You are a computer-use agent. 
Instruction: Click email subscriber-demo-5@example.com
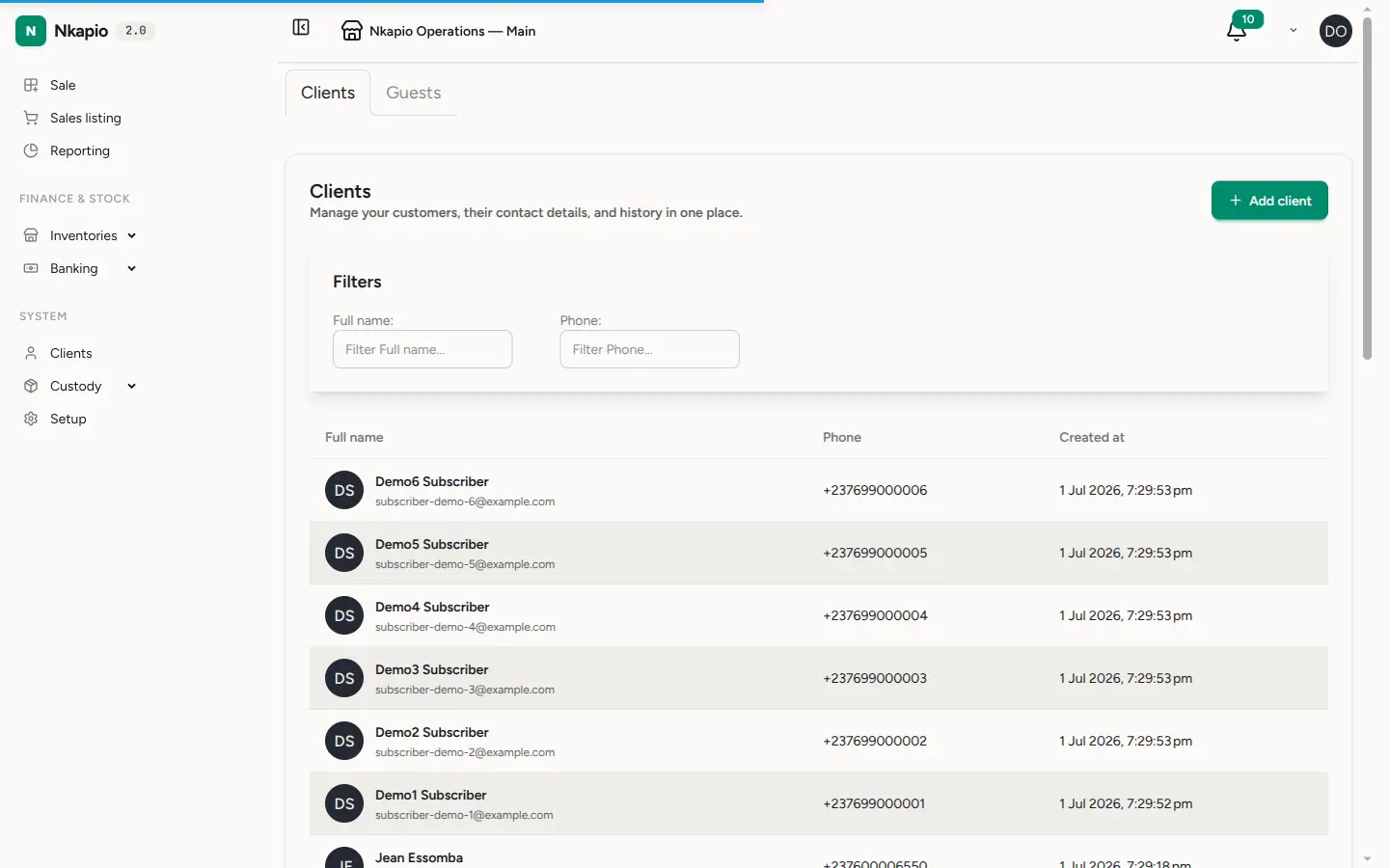tap(465, 564)
